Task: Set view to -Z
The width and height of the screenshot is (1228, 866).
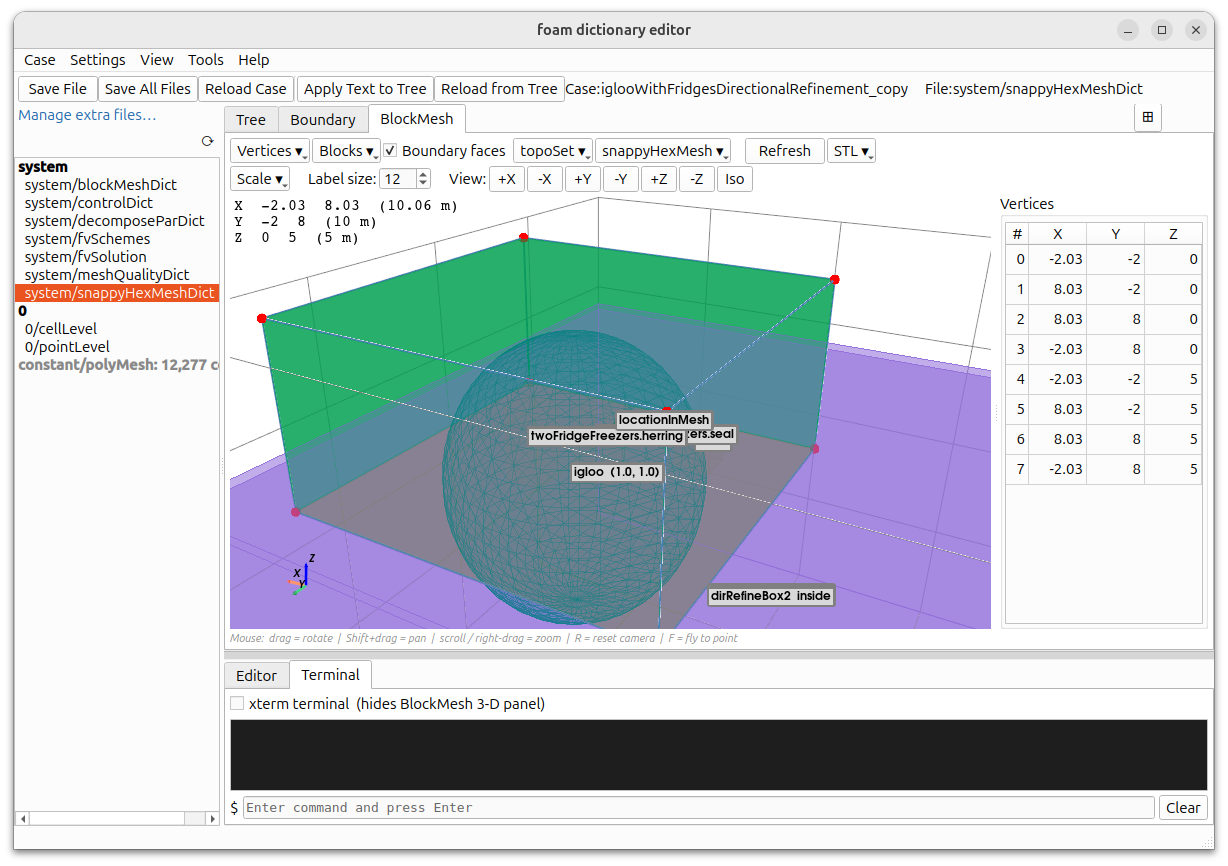Action: [697, 179]
